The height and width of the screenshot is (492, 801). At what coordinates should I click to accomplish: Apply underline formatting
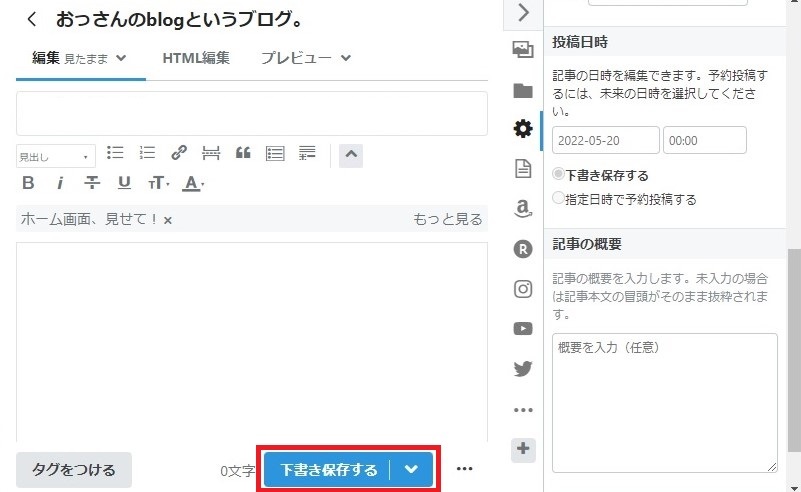124,182
